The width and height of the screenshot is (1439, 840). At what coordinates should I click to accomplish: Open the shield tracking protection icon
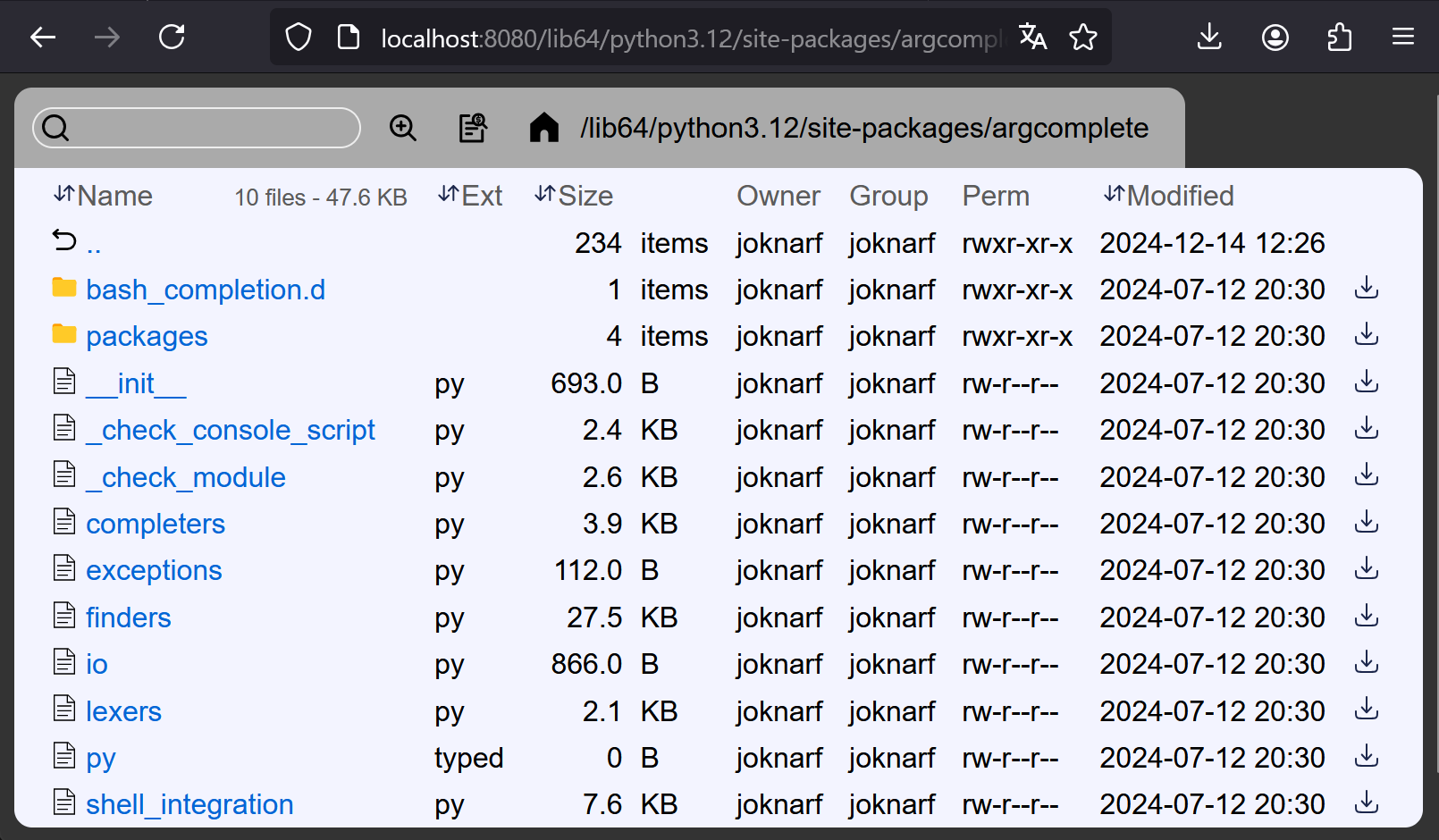pos(299,38)
